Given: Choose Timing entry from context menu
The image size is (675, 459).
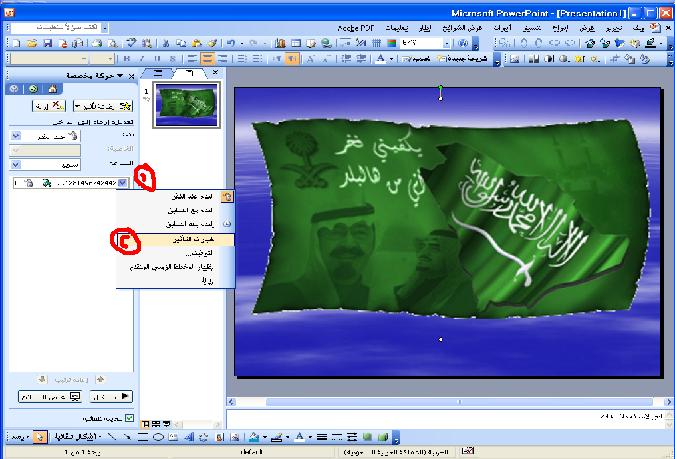Looking at the screenshot, I should point(176,253).
